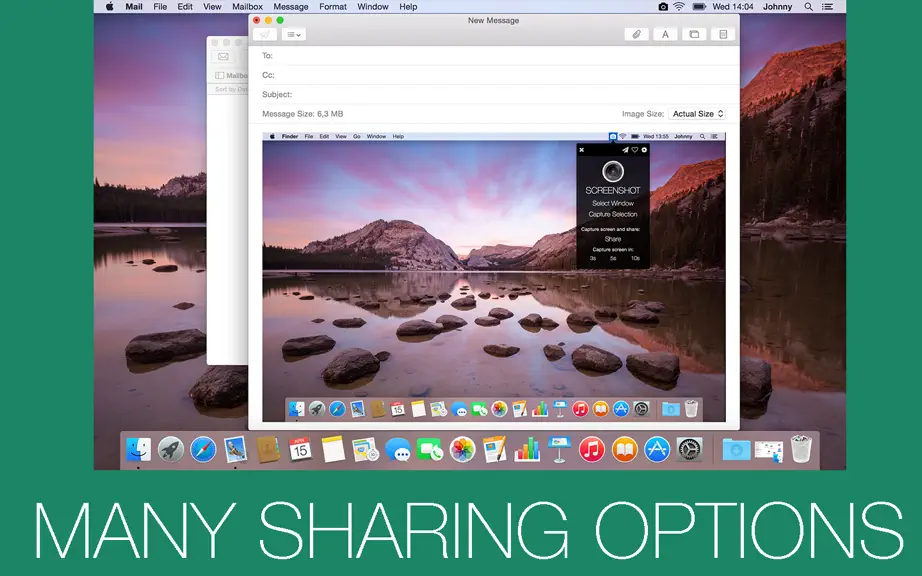Click the Johnny user name menu
Image resolution: width=922 pixels, height=576 pixels.
pyautogui.click(x=777, y=7)
